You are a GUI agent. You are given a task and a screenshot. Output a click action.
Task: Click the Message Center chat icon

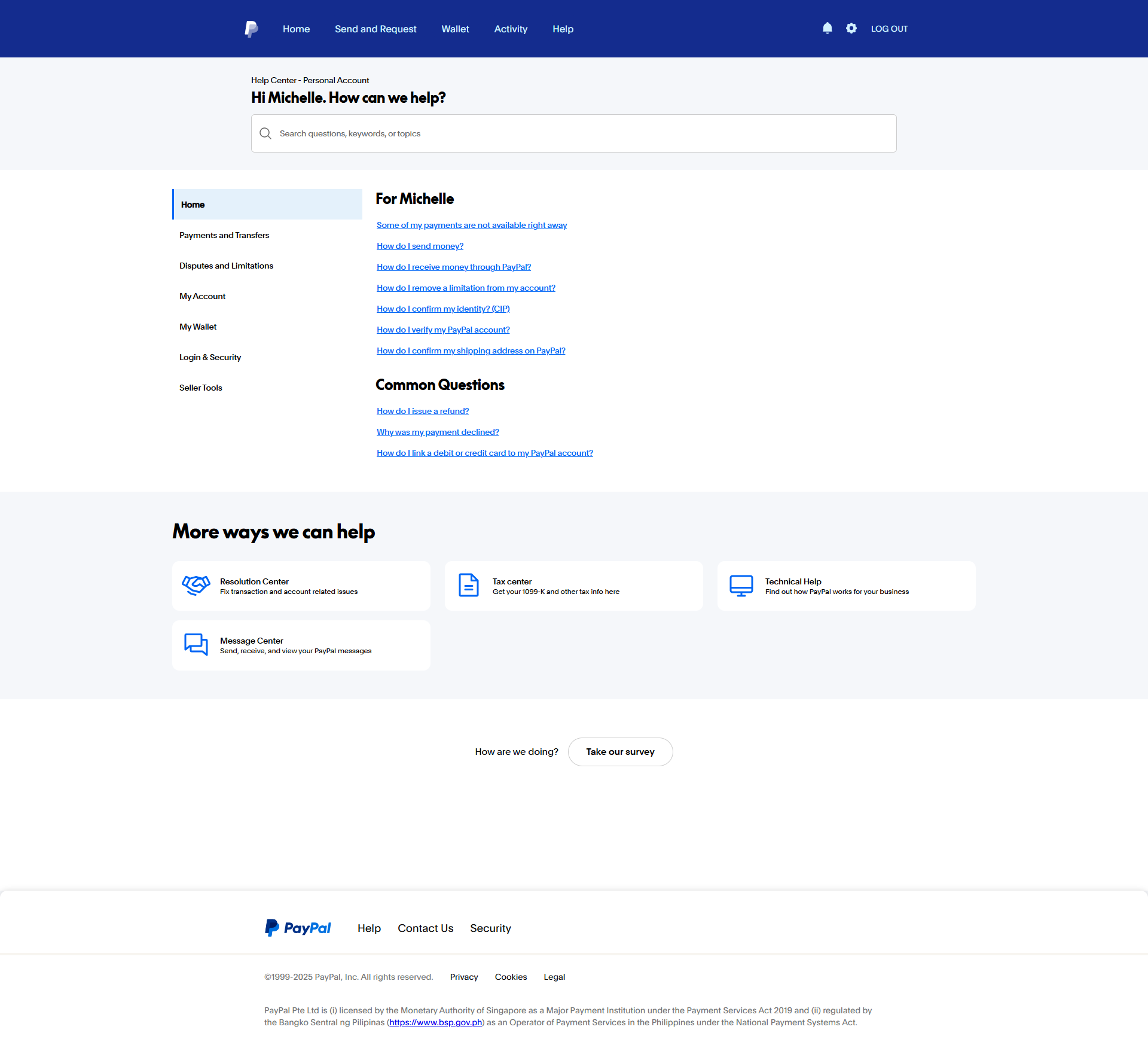click(x=196, y=645)
